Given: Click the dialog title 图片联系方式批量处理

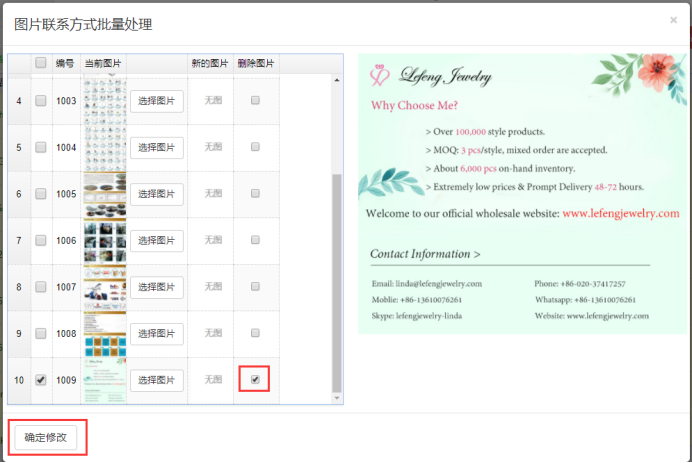Looking at the screenshot, I should pyautogui.click(x=83, y=24).
